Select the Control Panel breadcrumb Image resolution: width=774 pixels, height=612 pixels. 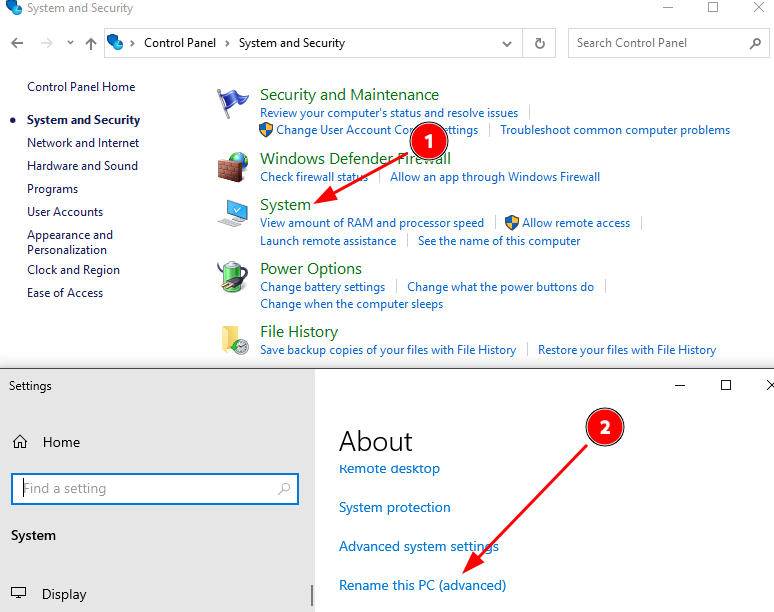(180, 43)
